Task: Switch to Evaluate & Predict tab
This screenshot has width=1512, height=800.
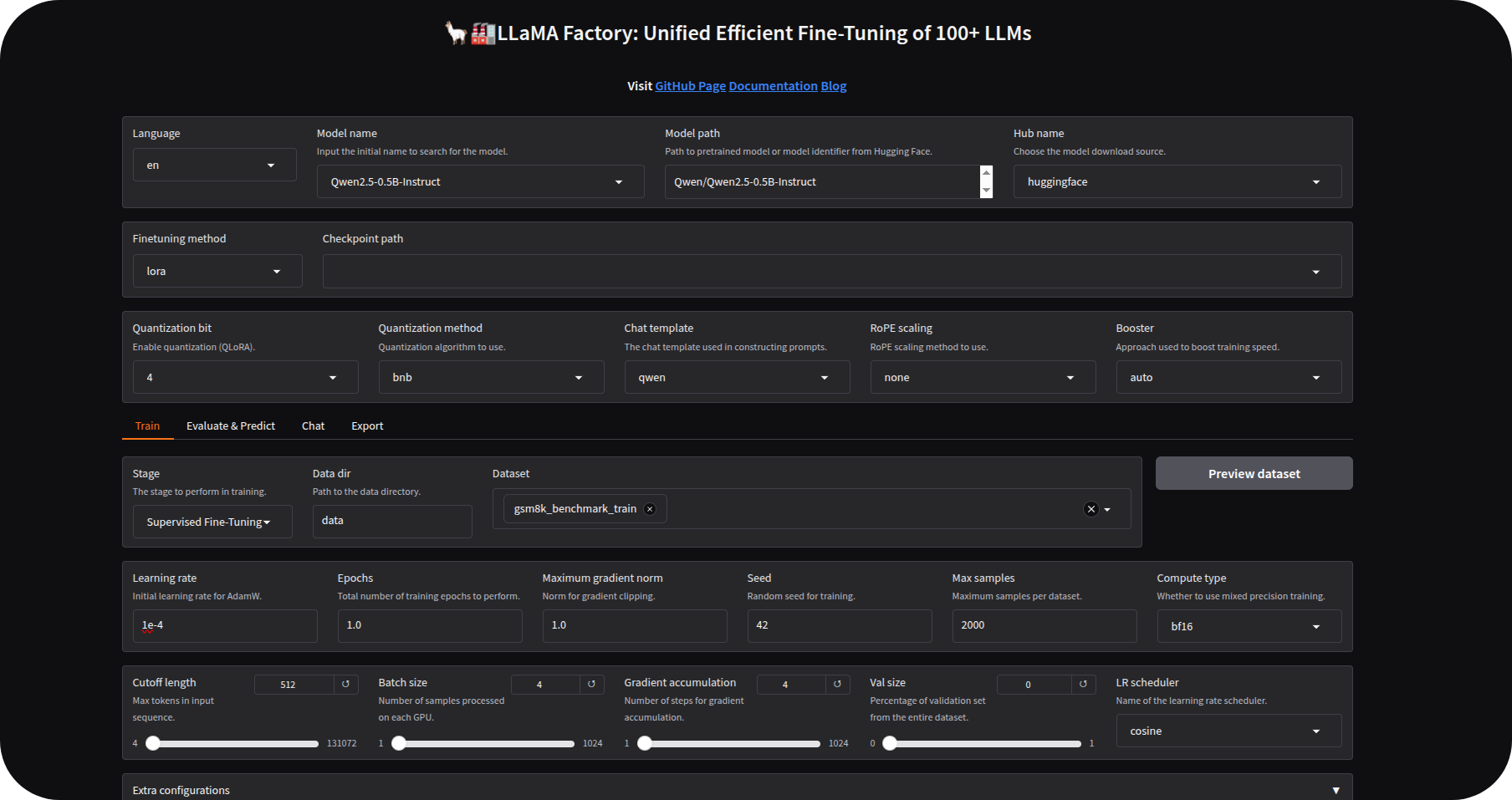Action: click(231, 425)
